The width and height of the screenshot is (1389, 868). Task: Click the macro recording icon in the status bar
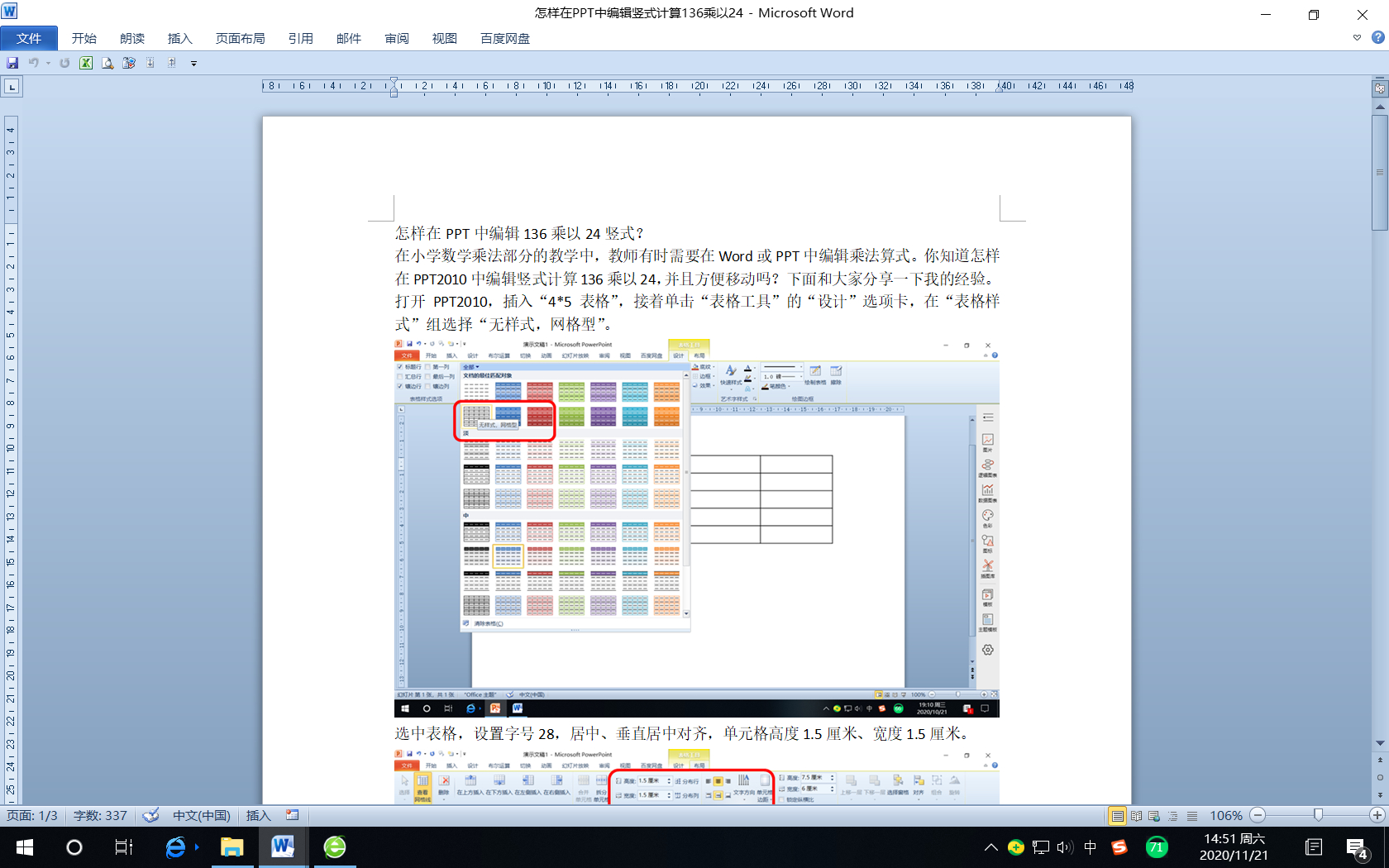tap(293, 815)
